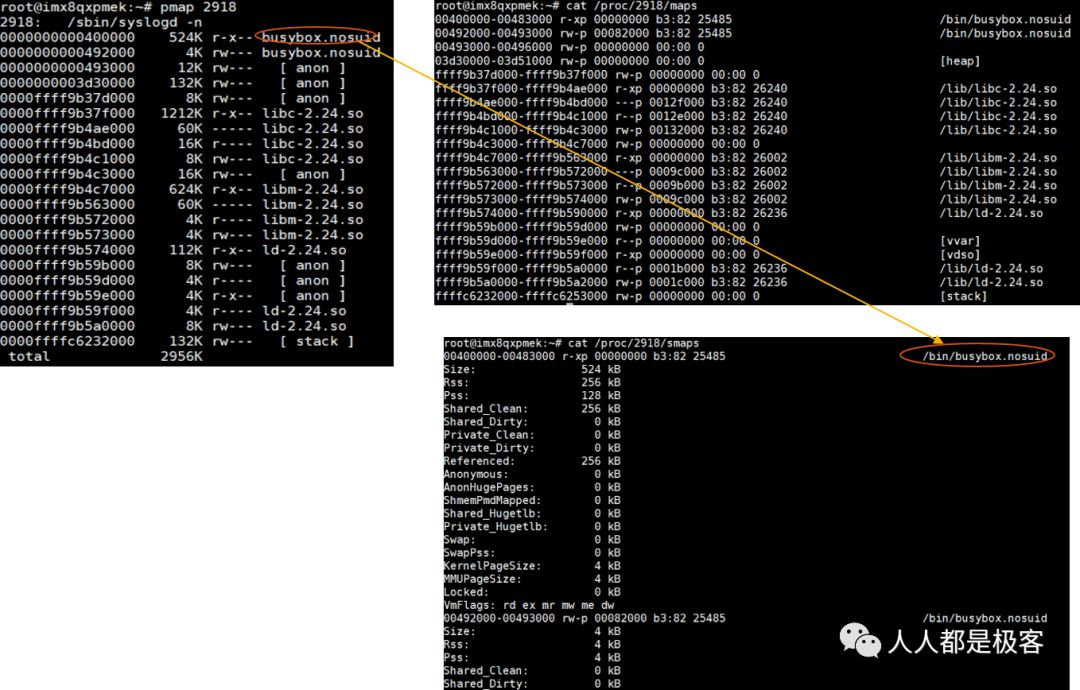Click pmap address 0000ffff9b4ae000

(x=68, y=128)
